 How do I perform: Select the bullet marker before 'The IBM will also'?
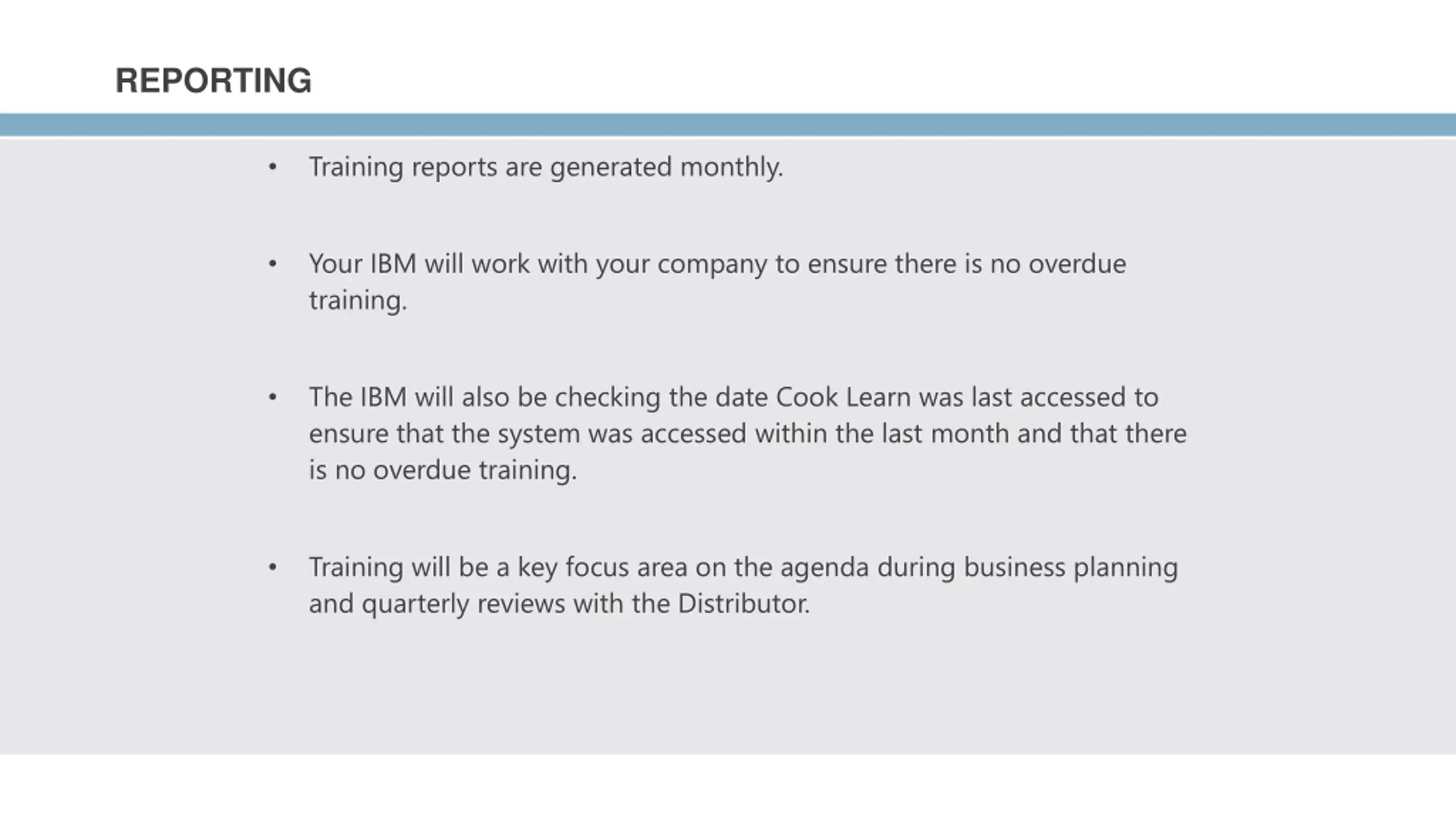coord(272,397)
